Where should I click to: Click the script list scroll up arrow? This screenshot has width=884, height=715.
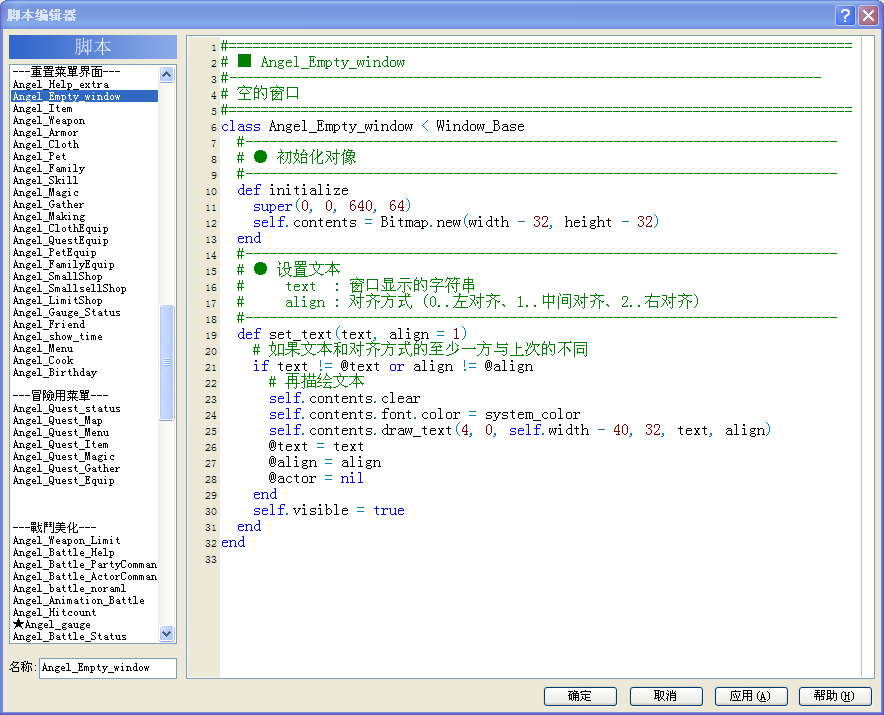[x=166, y=74]
